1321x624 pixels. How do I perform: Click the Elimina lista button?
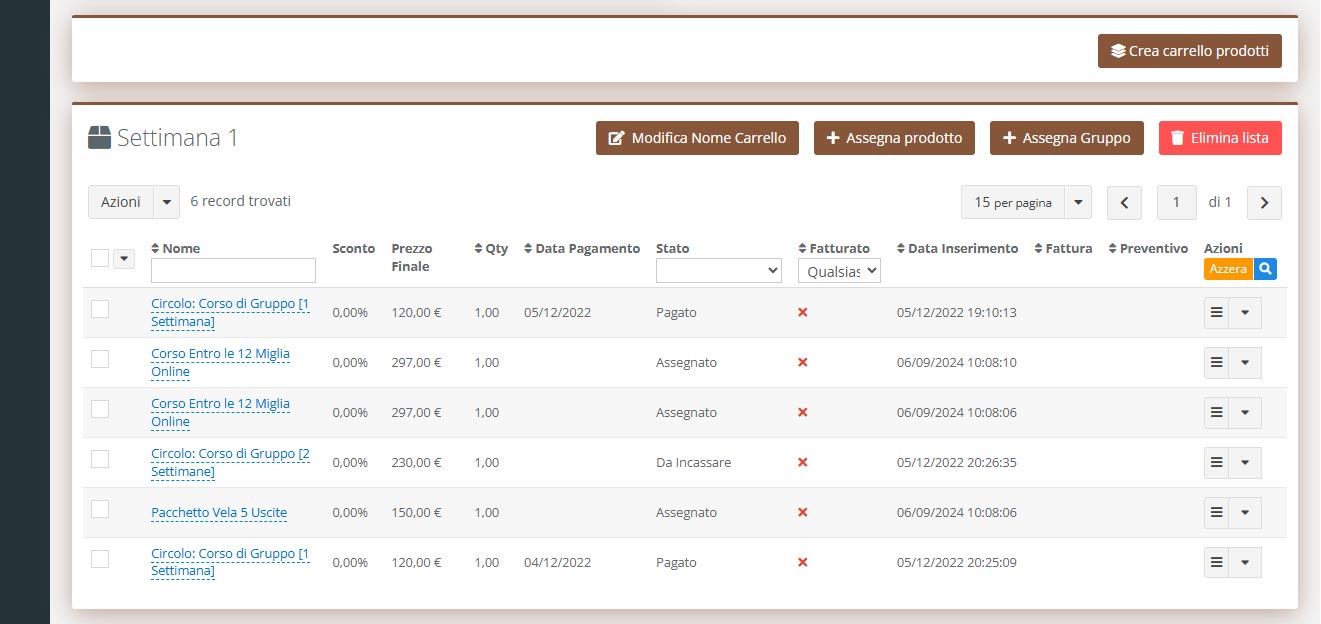coord(1220,138)
